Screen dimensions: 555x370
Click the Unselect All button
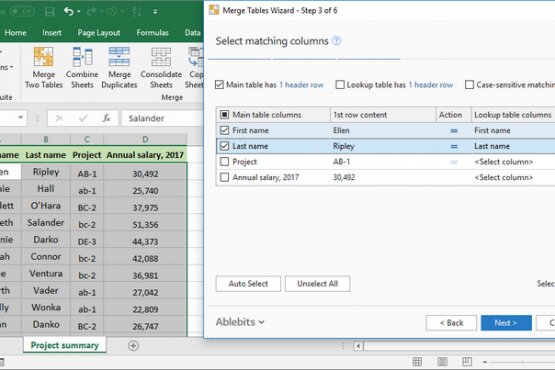[317, 284]
